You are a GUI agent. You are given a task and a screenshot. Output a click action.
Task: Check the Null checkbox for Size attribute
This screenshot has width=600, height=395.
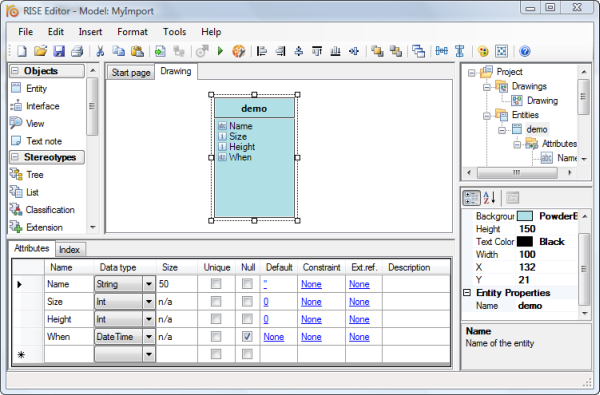tap(247, 302)
